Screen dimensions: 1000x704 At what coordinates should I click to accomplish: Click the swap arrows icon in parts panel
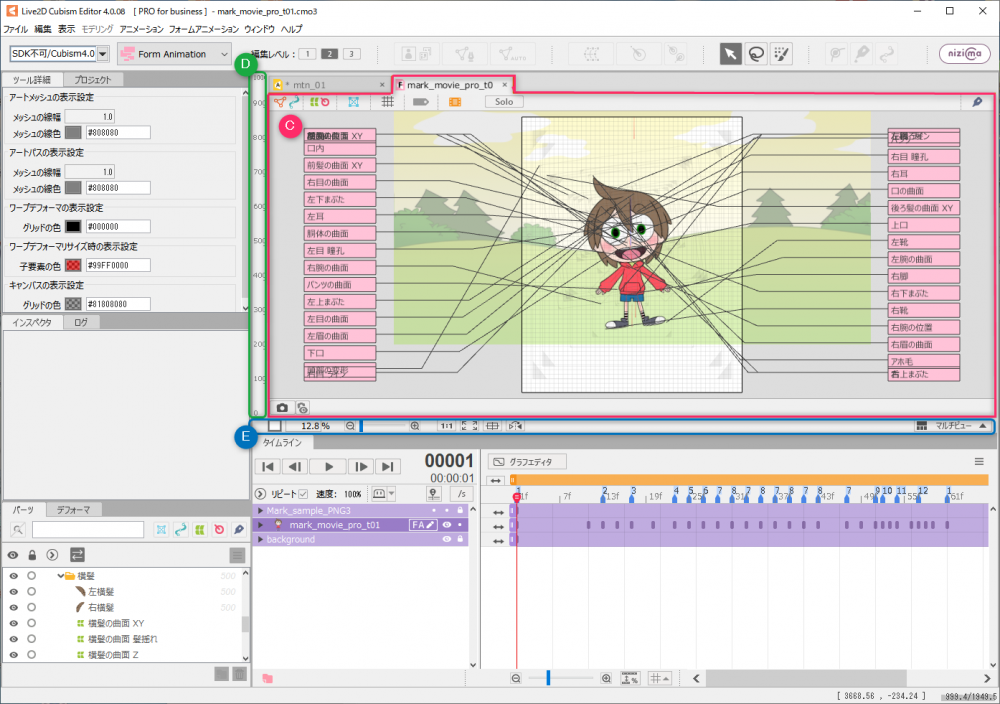pyautogui.click(x=77, y=555)
